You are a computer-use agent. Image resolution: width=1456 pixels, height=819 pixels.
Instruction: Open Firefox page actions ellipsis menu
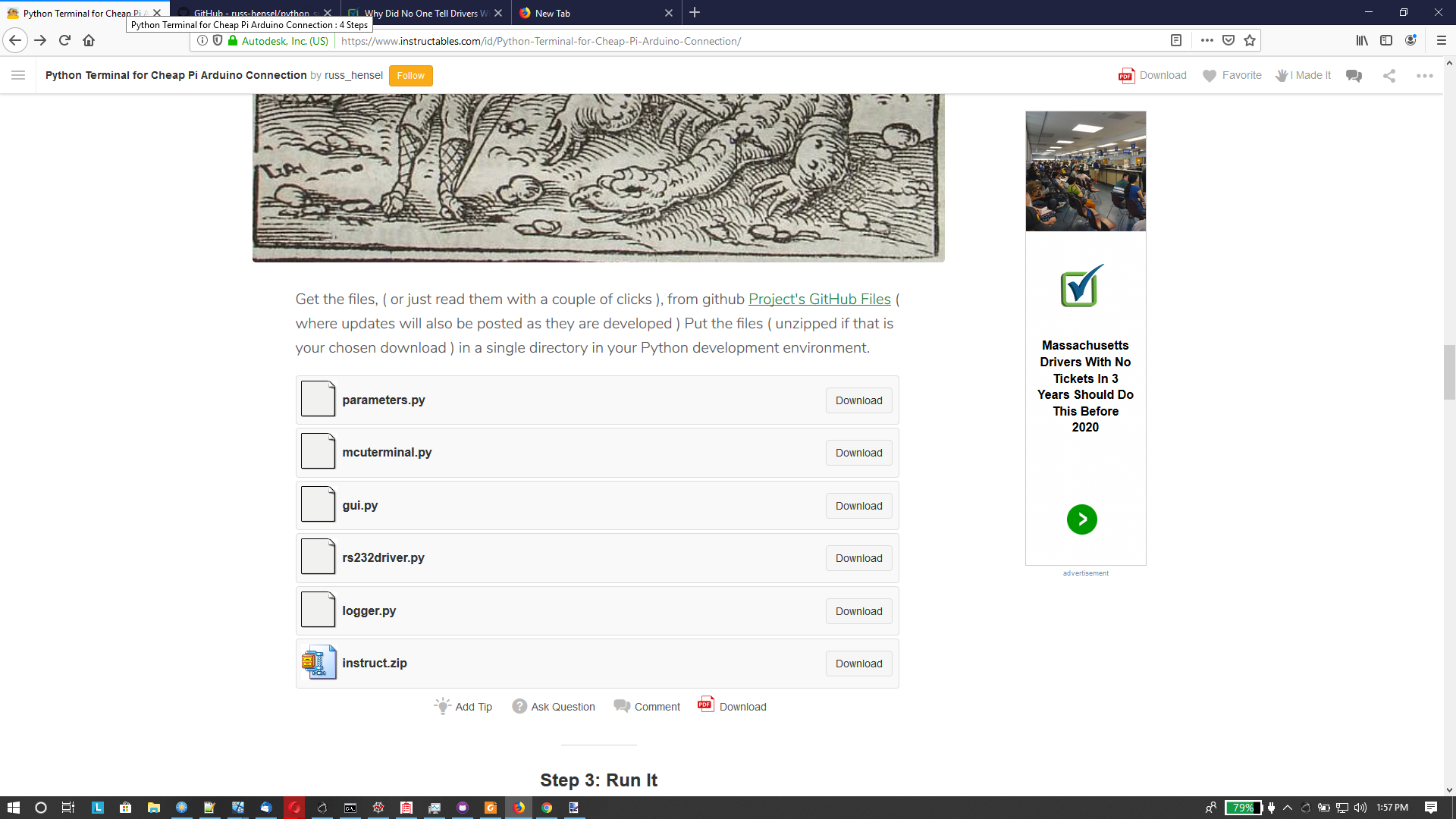click(1207, 41)
